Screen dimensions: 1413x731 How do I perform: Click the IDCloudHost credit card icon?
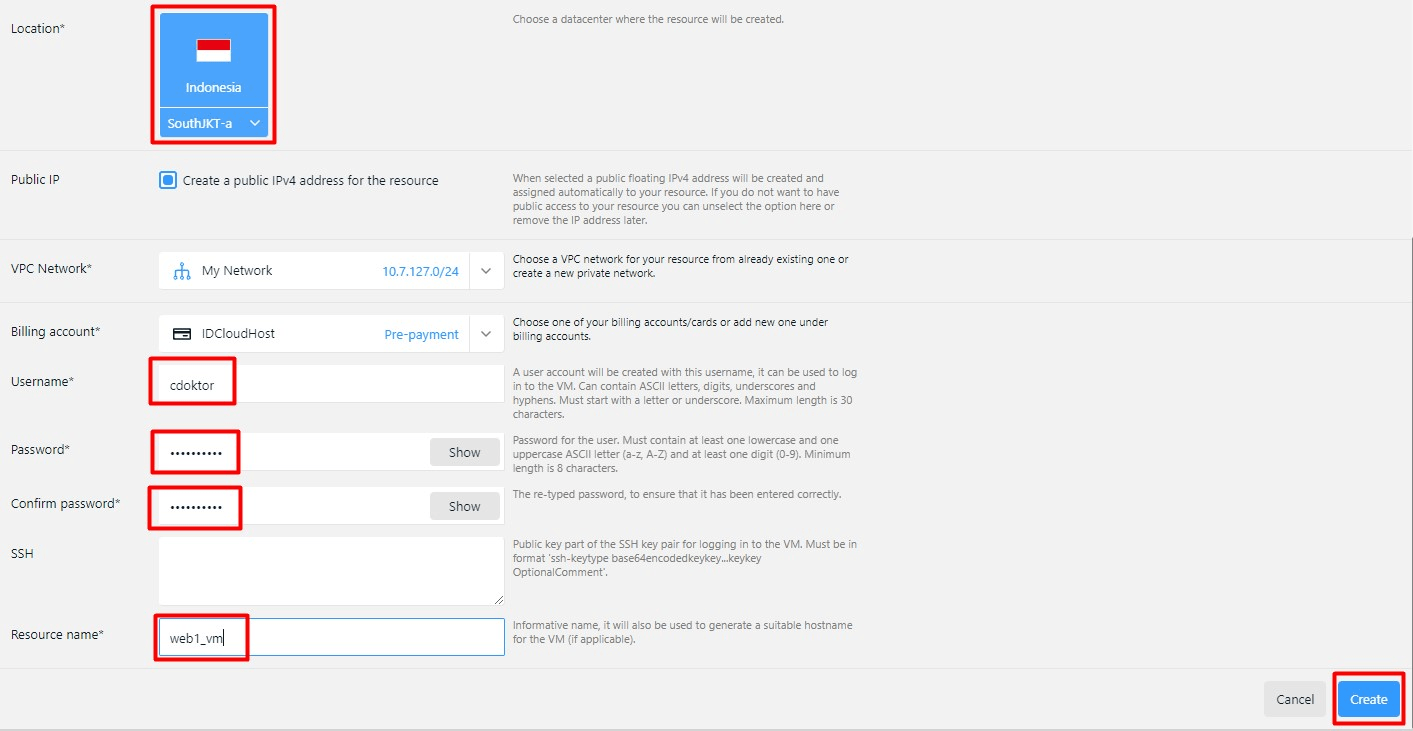pos(183,332)
